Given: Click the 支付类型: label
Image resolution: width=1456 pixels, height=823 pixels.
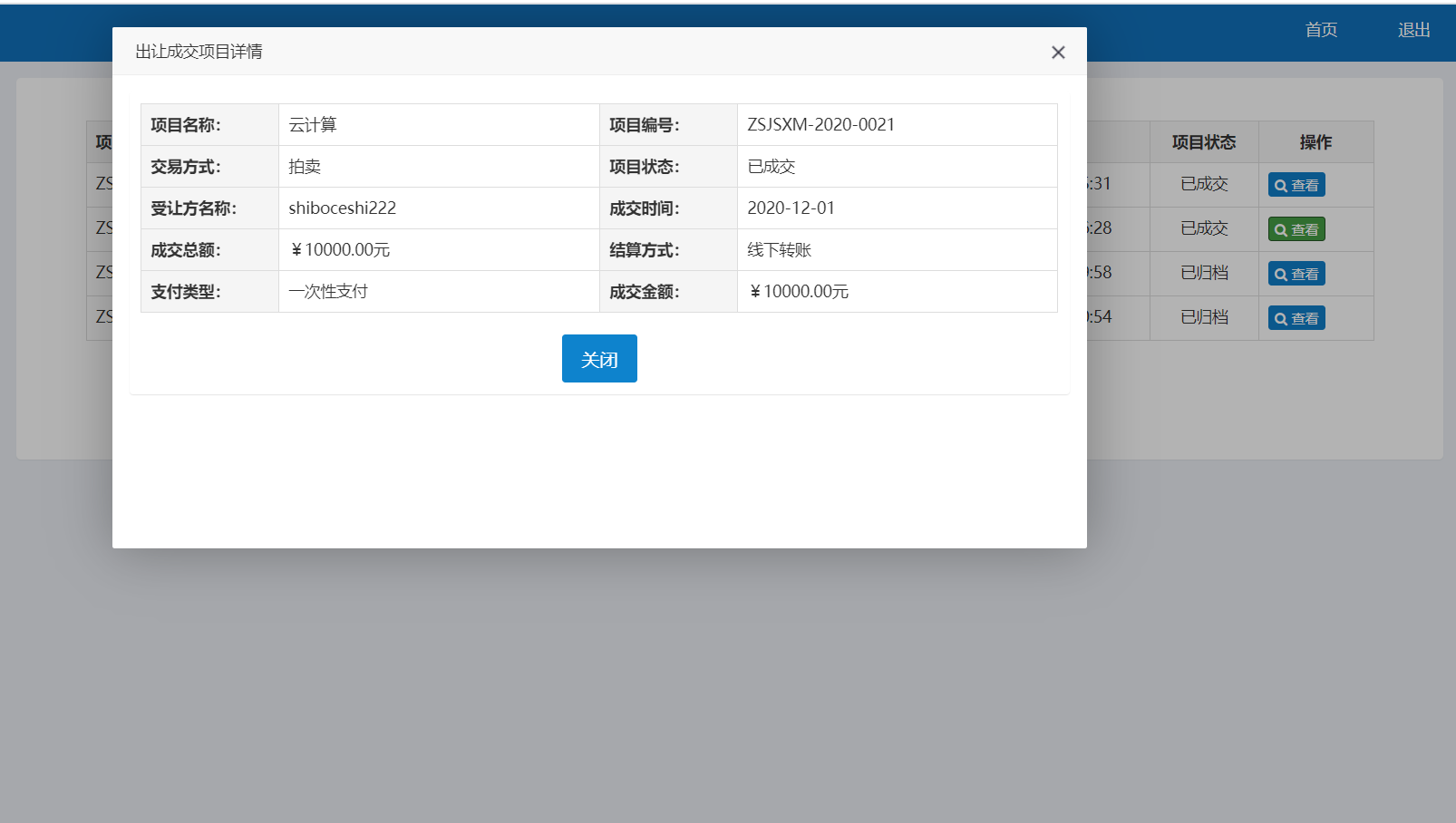Looking at the screenshot, I should (x=186, y=292).
